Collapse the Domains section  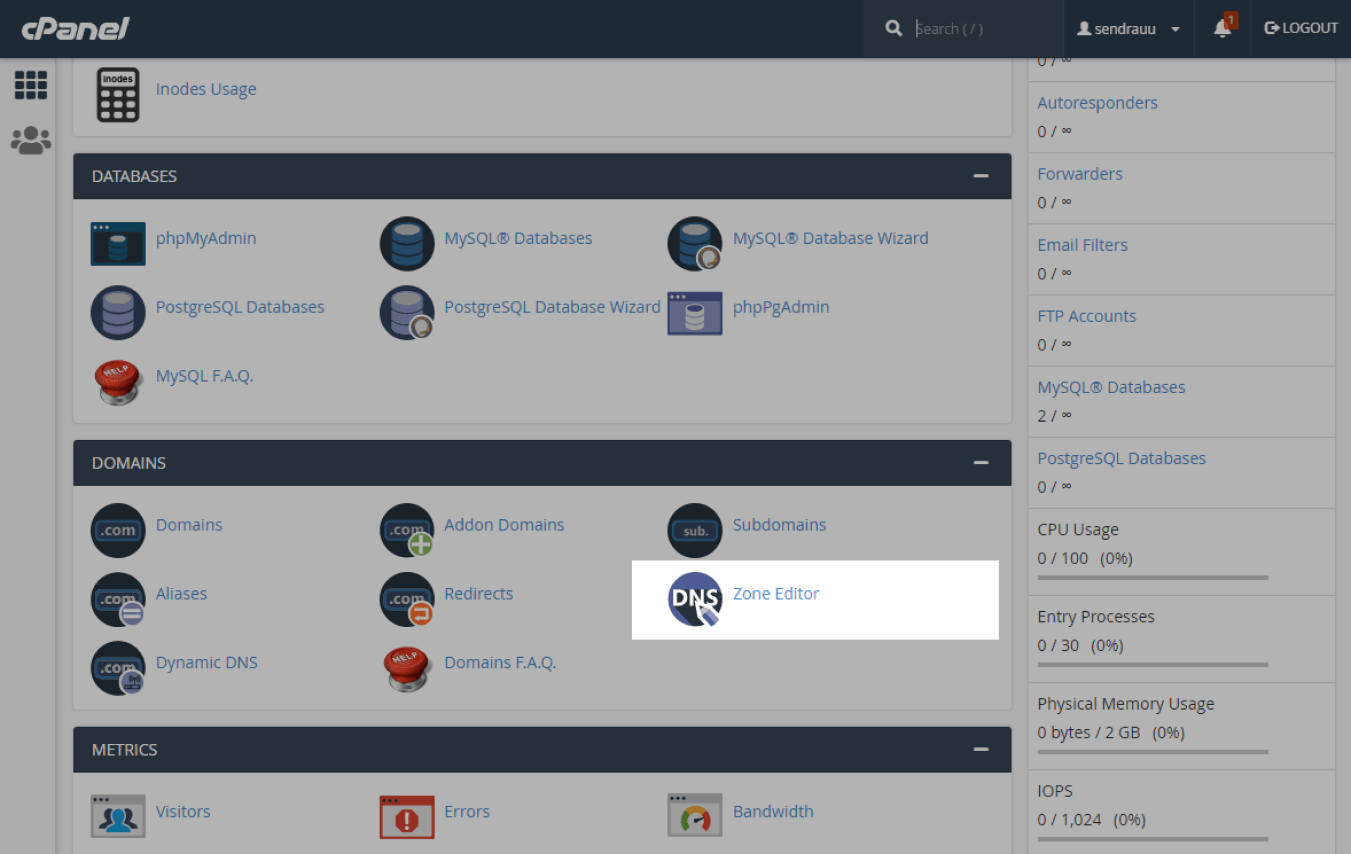[980, 463]
